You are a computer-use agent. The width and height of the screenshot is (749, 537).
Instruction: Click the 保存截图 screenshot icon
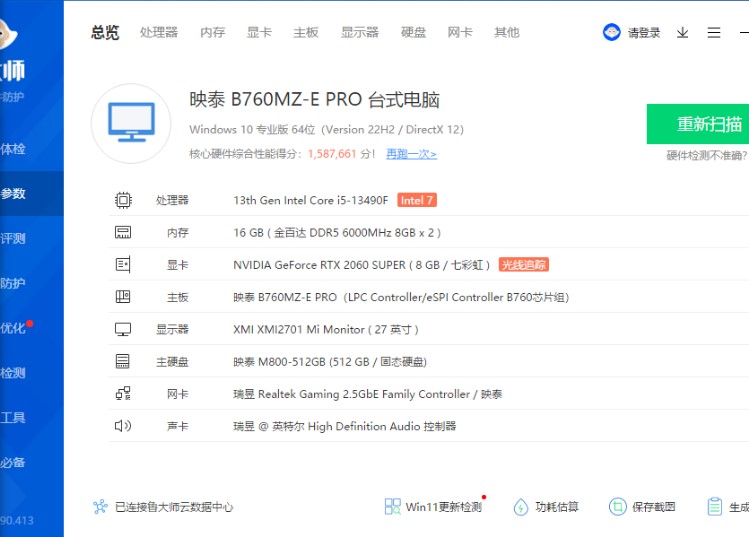pyautogui.click(x=618, y=506)
